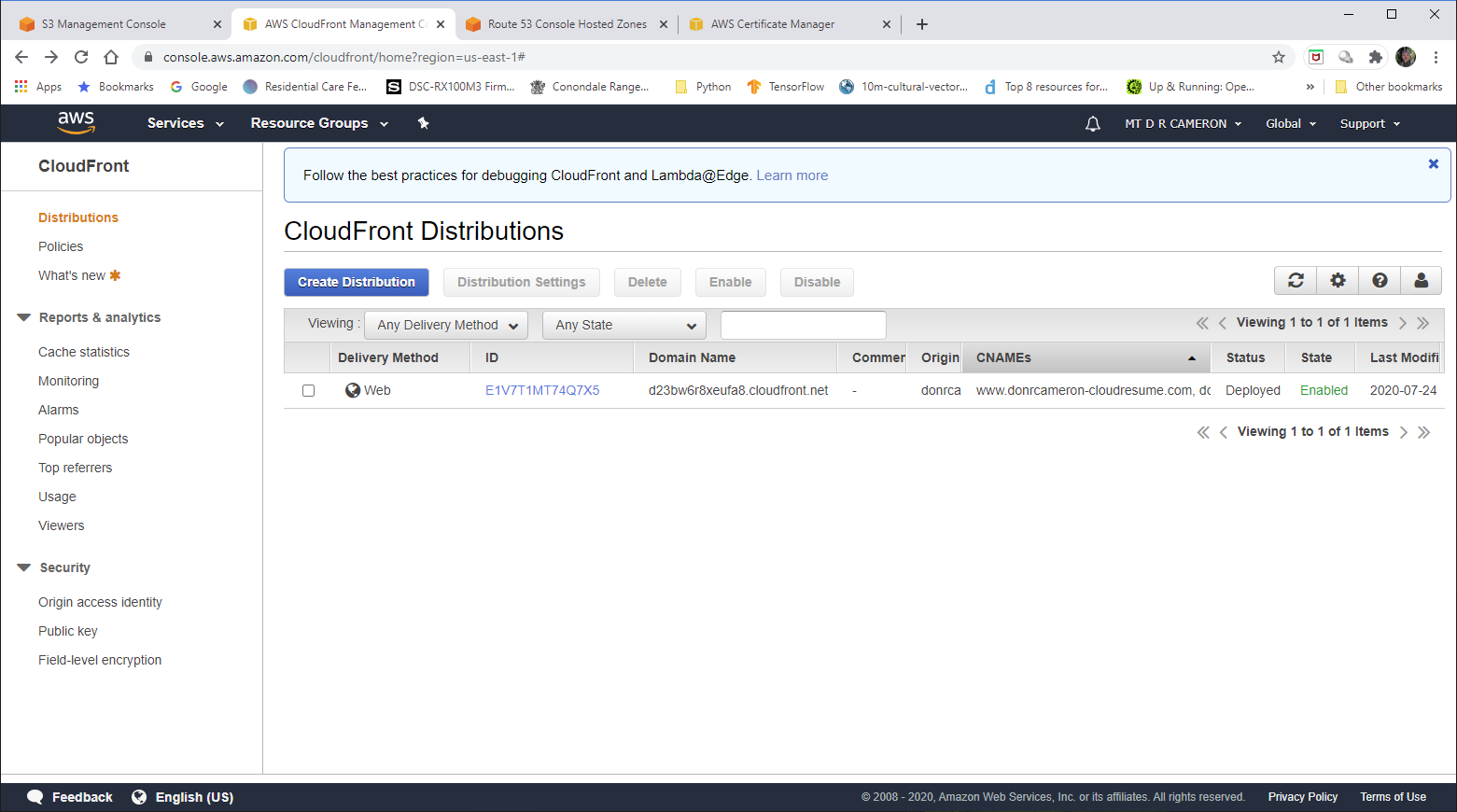Reload the browser page
Viewport: 1457px width, 812px height.
pyautogui.click(x=81, y=57)
